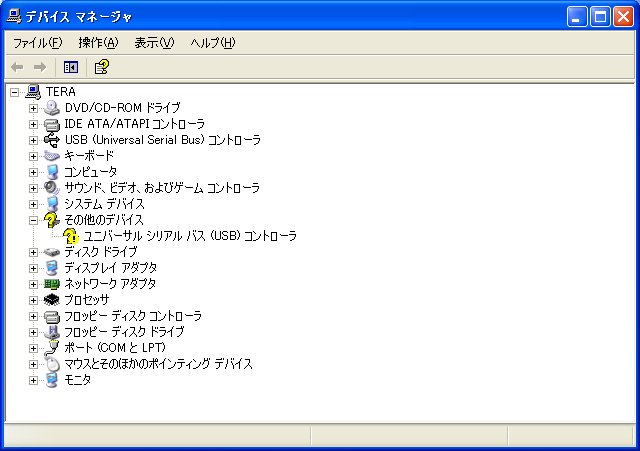Select フロッピー ディスク ドライブ label
The image size is (640, 451).
coord(124,332)
